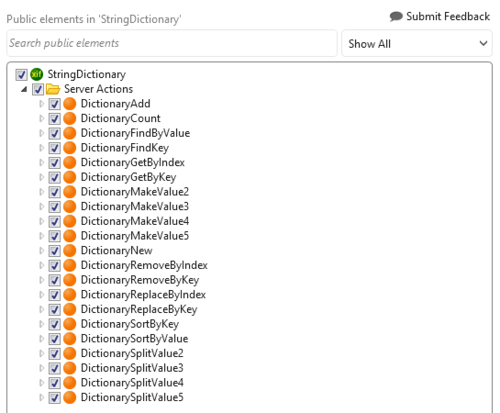The height and width of the screenshot is (413, 500).
Task: Click the orange DictionarySplitValue3 action icon
Action: click(x=70, y=368)
